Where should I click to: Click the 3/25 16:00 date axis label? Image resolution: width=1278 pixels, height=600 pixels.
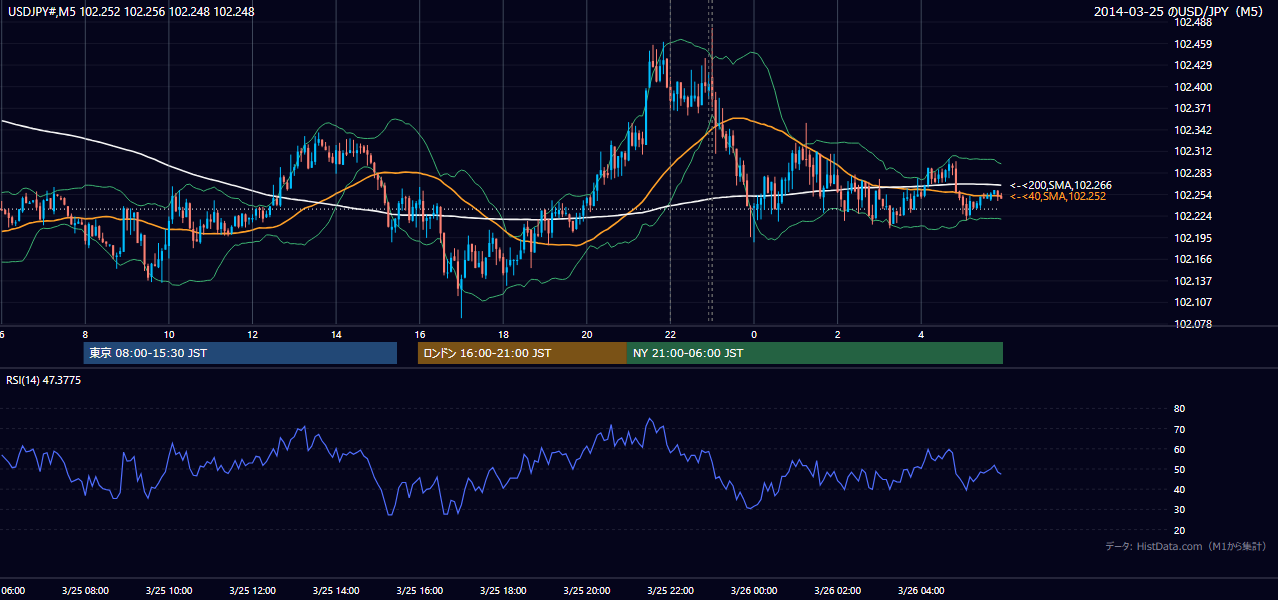click(x=420, y=591)
